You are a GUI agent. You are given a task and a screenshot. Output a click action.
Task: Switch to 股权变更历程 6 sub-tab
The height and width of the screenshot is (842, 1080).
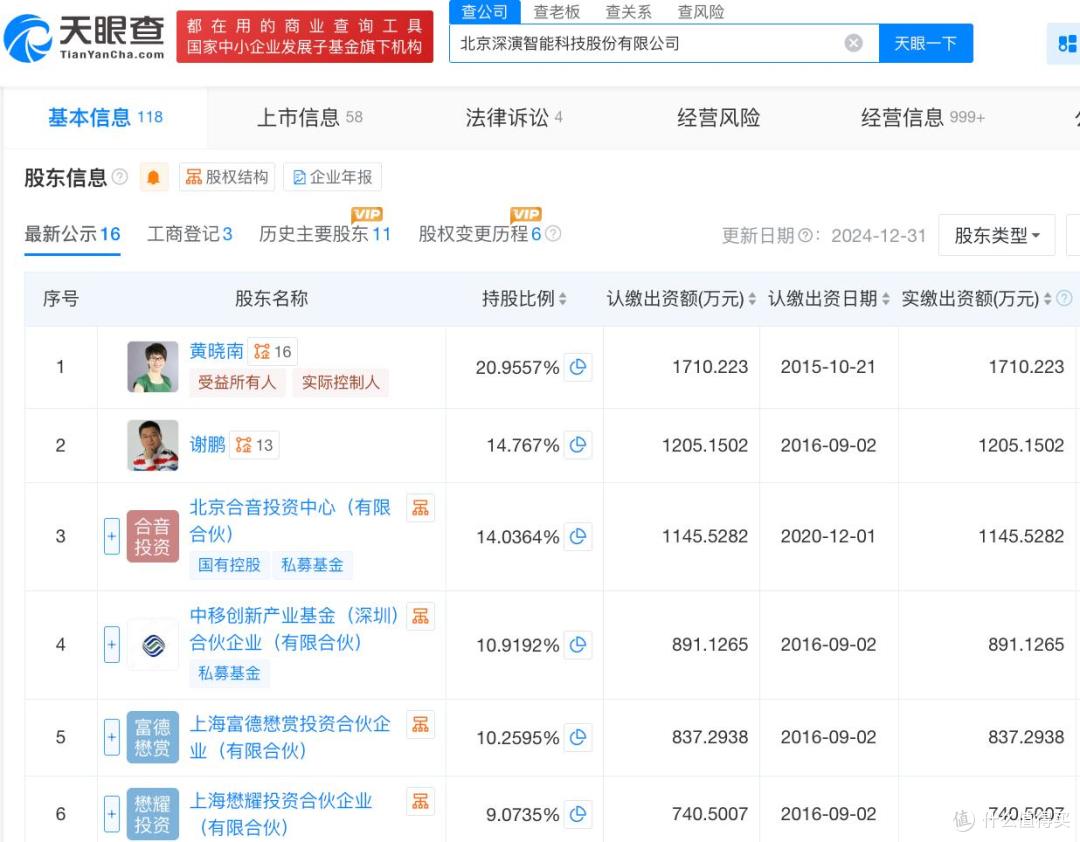[x=479, y=234]
